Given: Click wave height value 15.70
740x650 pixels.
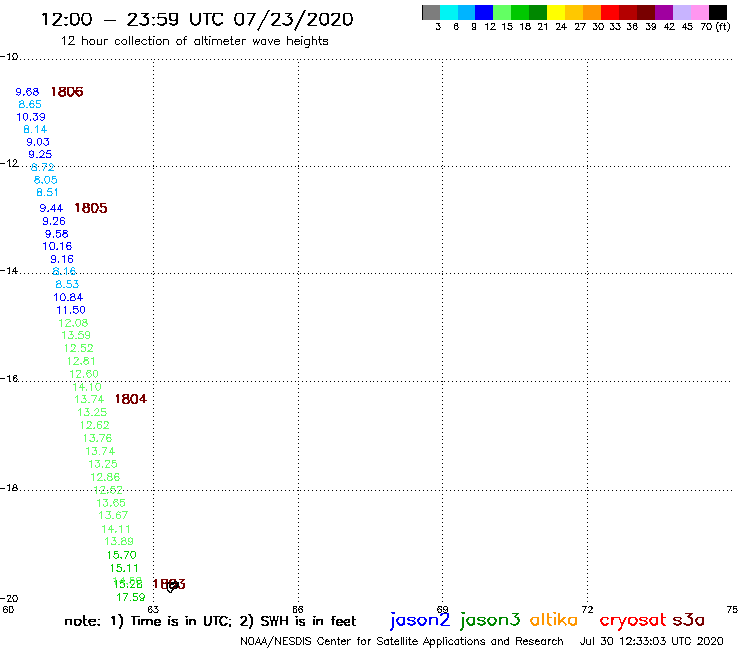Looking at the screenshot, I should pyautogui.click(x=122, y=555).
